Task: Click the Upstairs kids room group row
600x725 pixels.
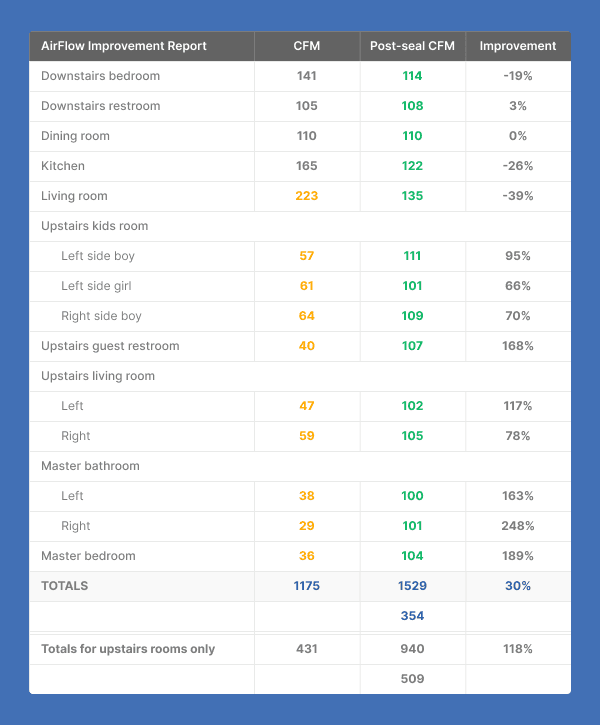Action: (x=94, y=226)
